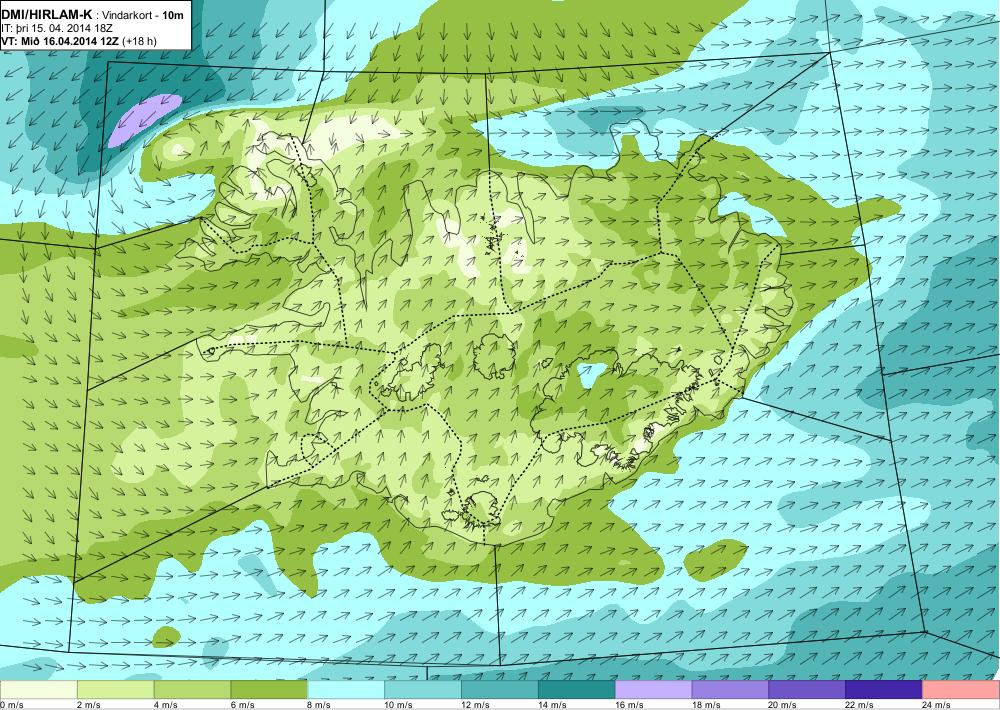
Task: Click the "20 m/s" legend label
Action: point(783,705)
